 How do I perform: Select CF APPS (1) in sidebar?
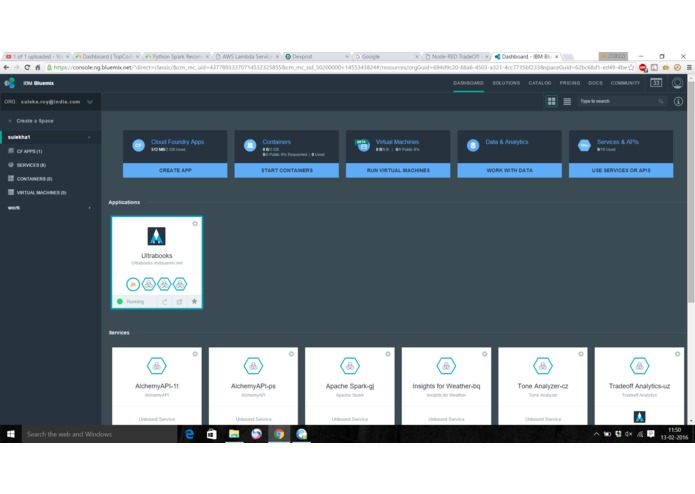tap(29, 152)
